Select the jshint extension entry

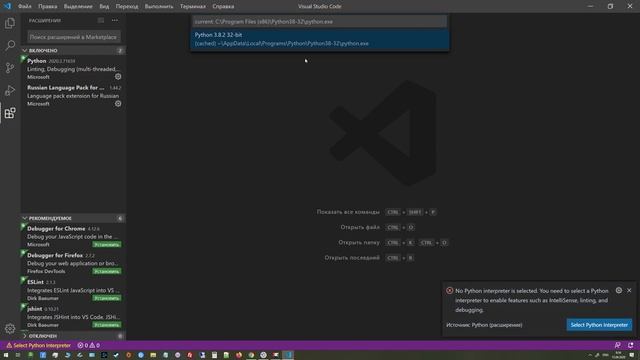(73, 317)
